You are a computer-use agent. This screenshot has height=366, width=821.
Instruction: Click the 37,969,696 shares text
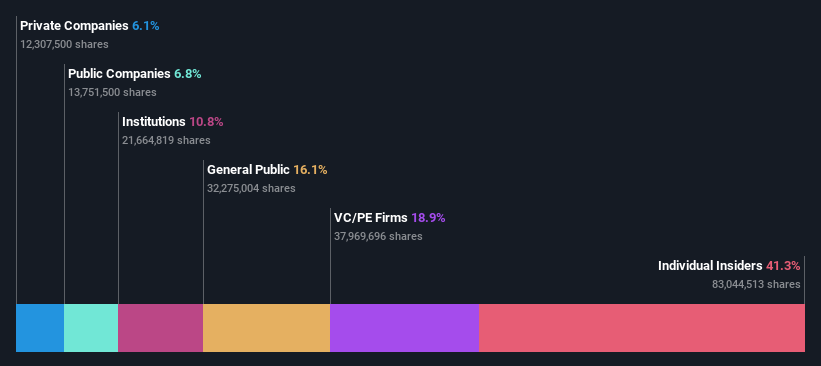click(378, 236)
